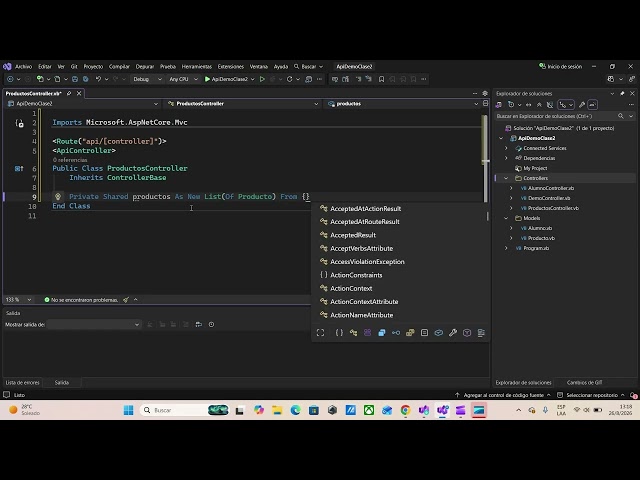The width and height of the screenshot is (640, 480).
Task: Toggle the structures filter in IntelliSense popup
Action: tap(382, 333)
